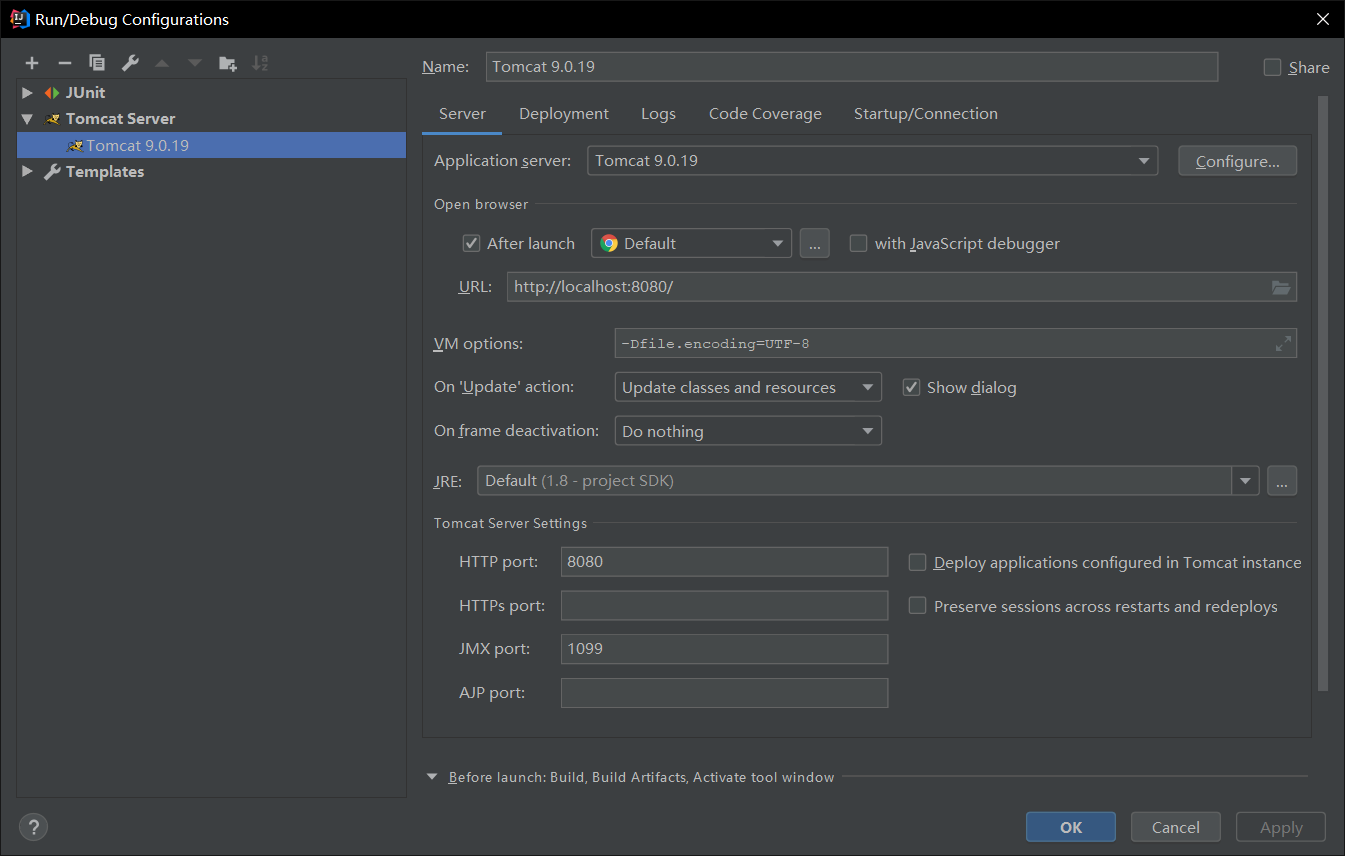Image resolution: width=1345 pixels, height=856 pixels.
Task: Click the IntelliJ icon in title bar
Action: [x=19, y=19]
